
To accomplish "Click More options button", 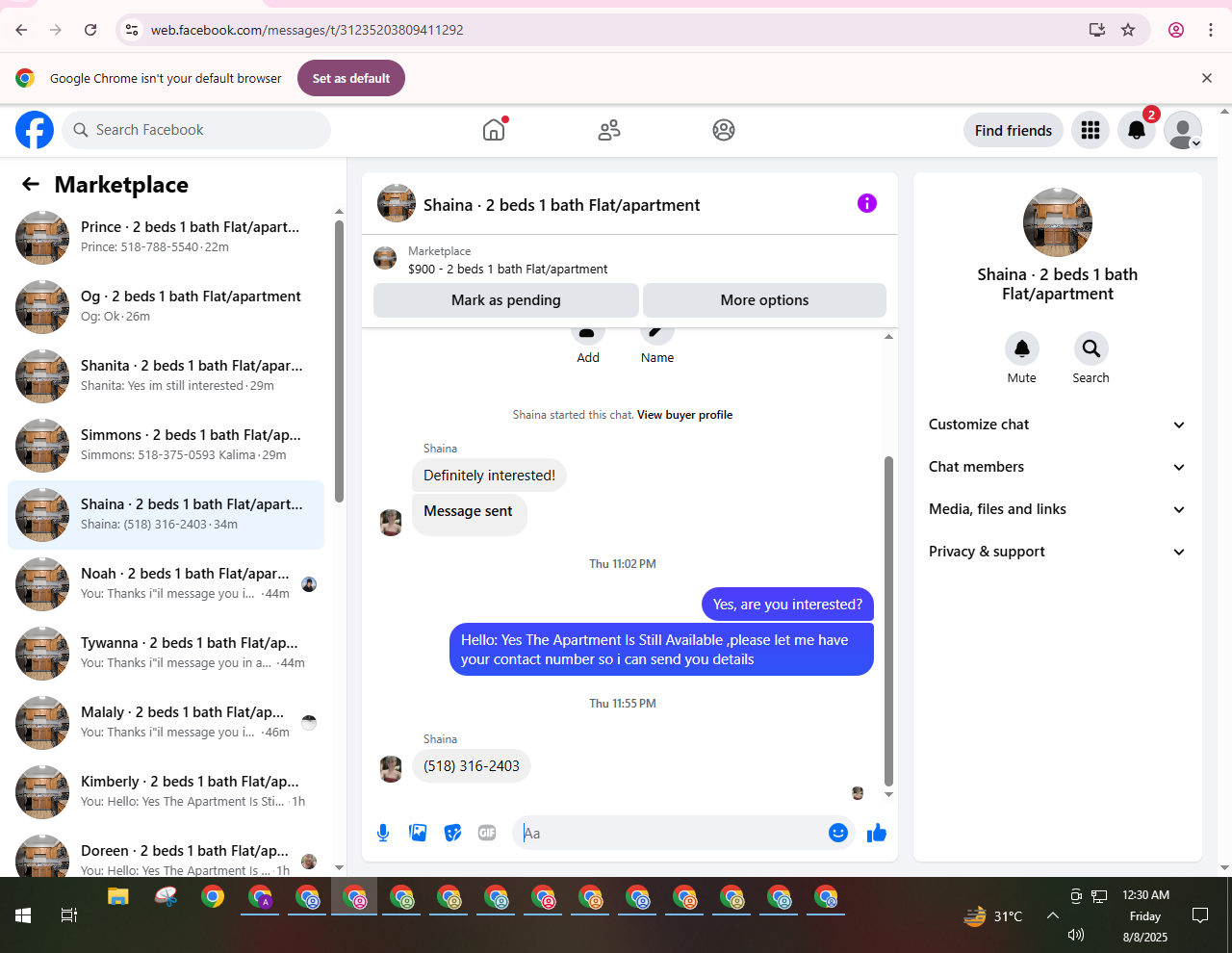I will 764,300.
